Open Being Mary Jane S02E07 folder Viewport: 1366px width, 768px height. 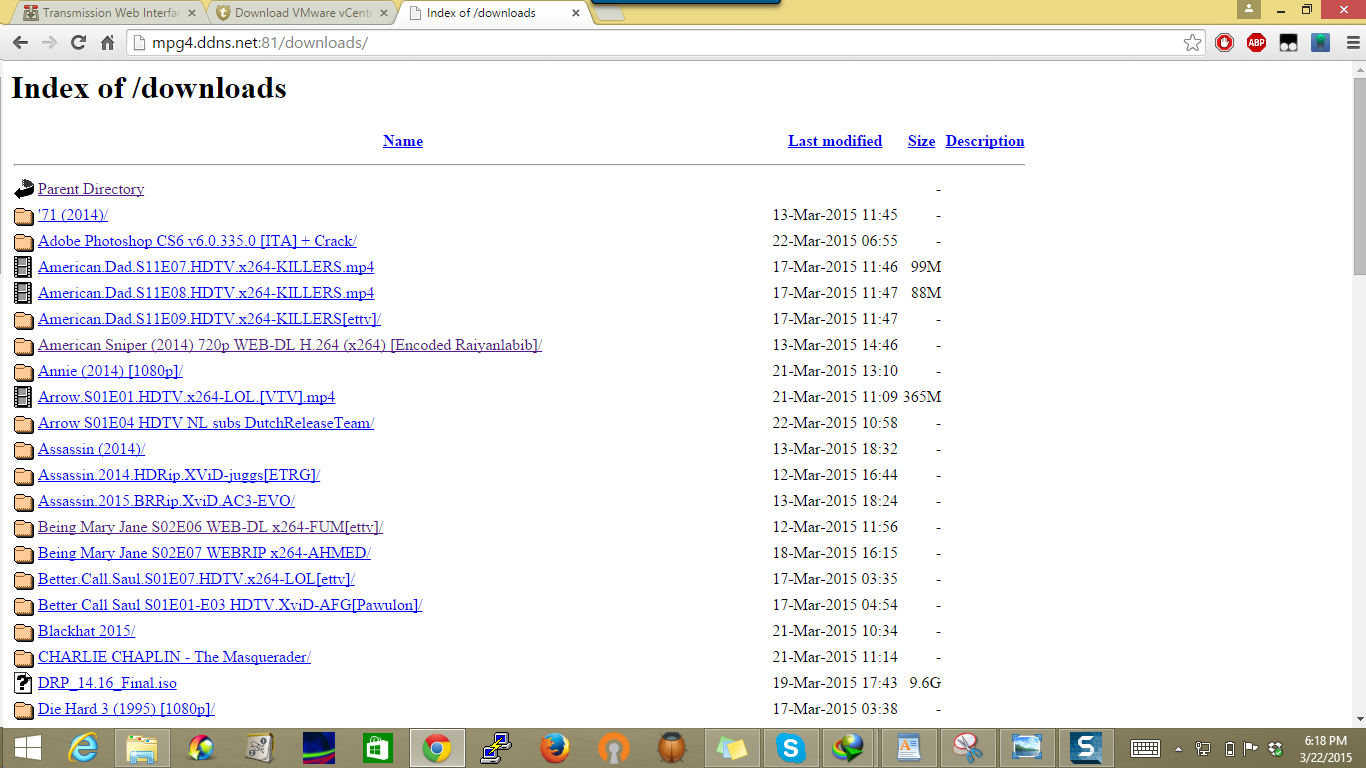[204, 553]
